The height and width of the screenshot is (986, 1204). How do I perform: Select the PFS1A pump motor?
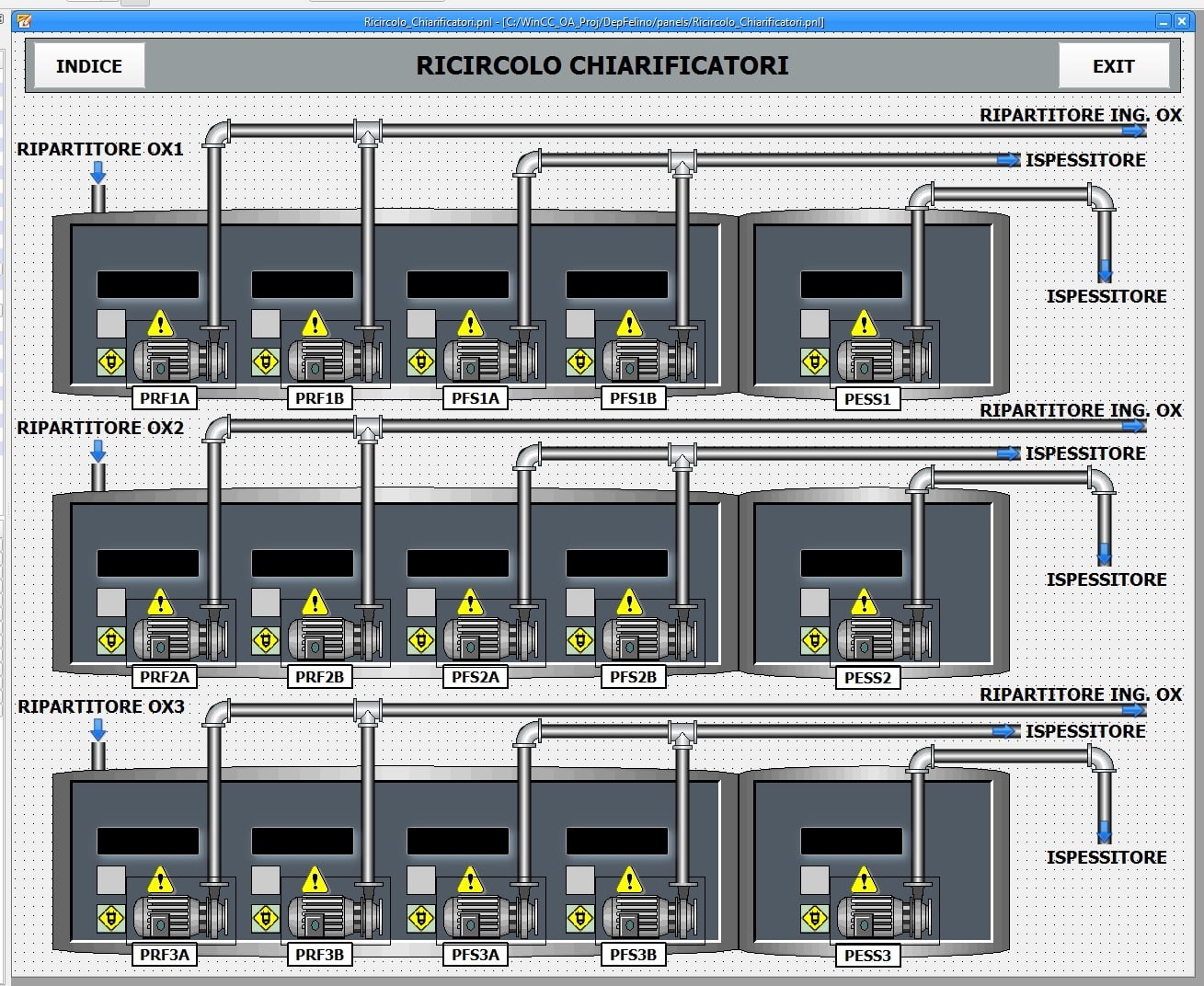pyautogui.click(x=490, y=359)
